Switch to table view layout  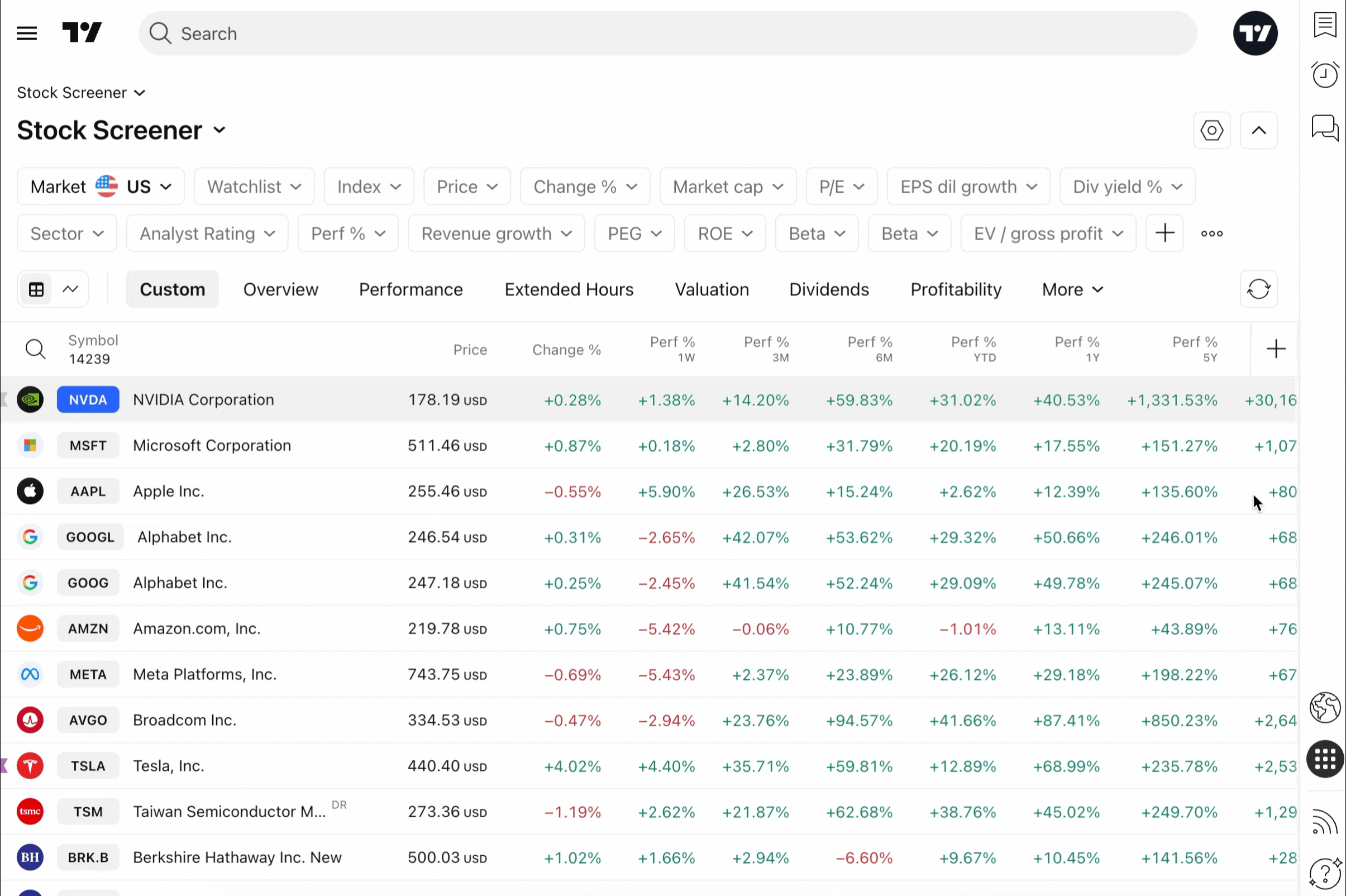point(36,289)
